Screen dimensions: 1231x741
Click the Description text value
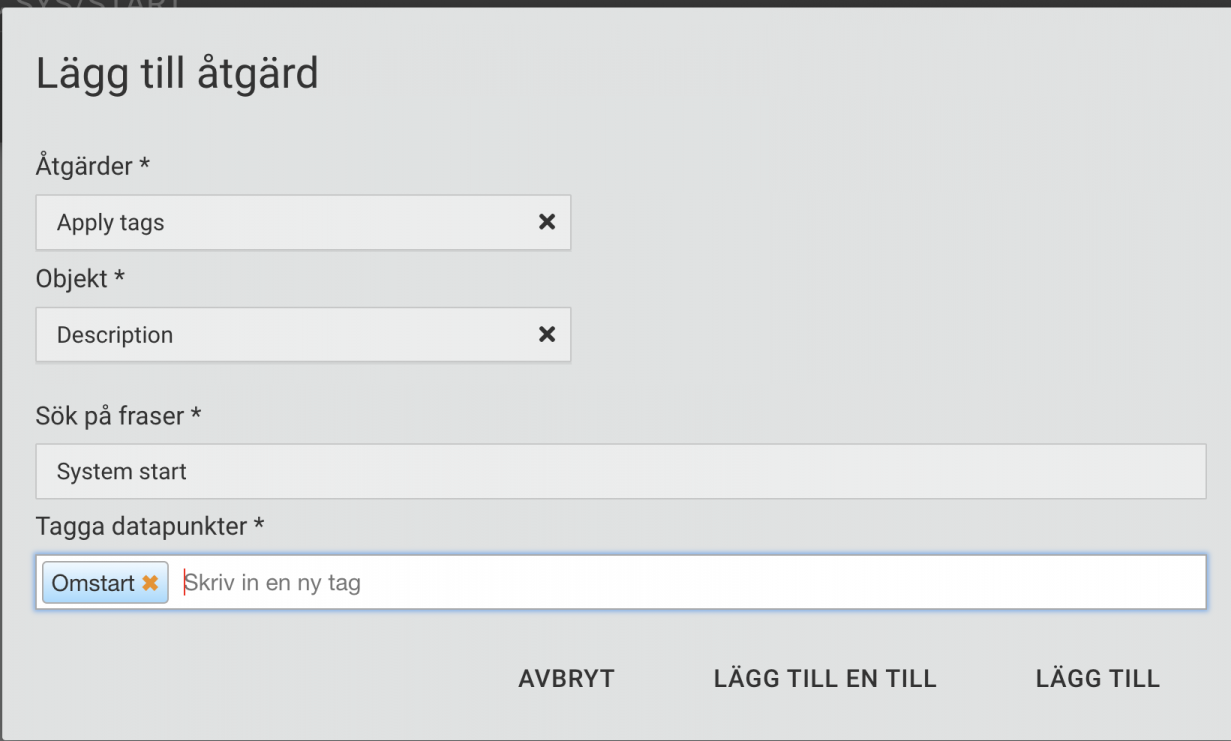click(115, 335)
